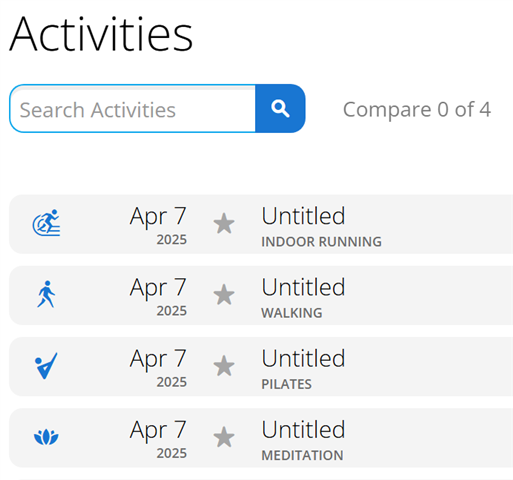513x480 pixels.
Task: Toggle favorite star on Walking activity
Action: pos(224,294)
